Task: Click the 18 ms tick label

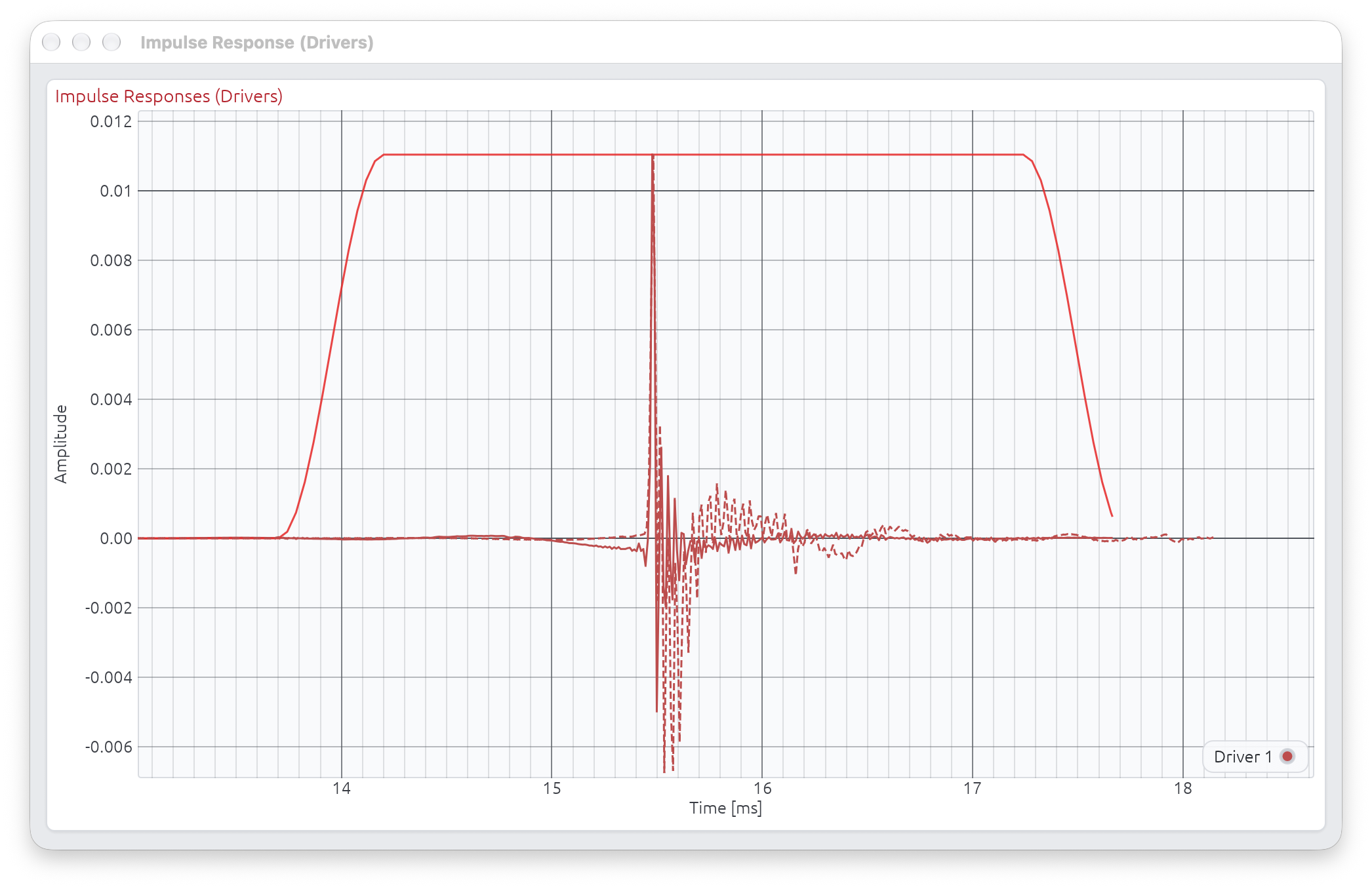Action: tap(1183, 788)
